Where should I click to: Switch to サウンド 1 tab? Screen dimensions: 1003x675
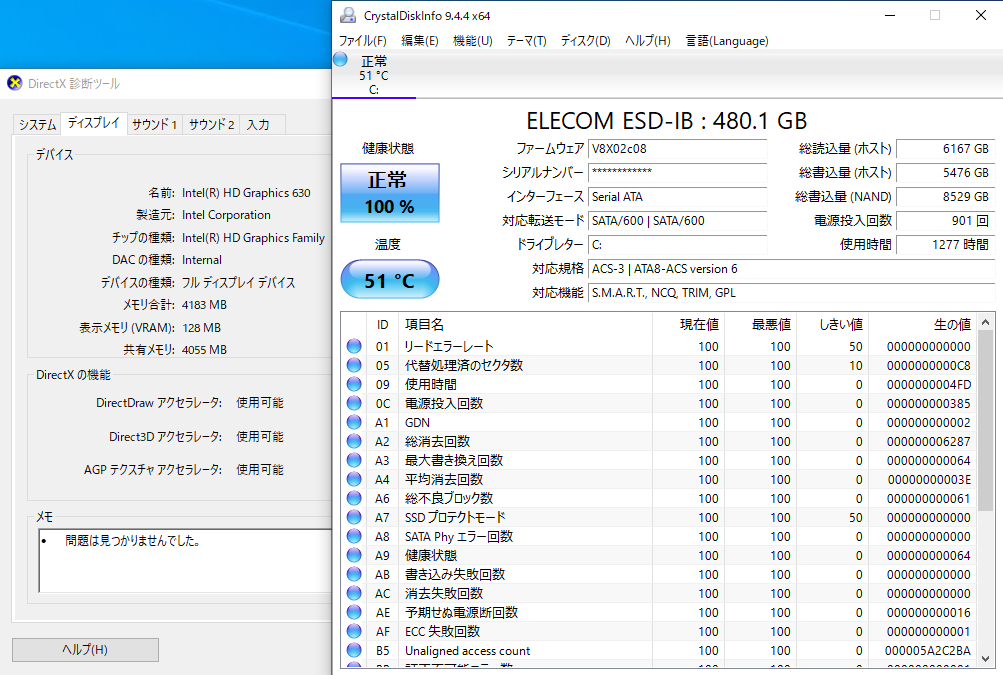(x=154, y=125)
